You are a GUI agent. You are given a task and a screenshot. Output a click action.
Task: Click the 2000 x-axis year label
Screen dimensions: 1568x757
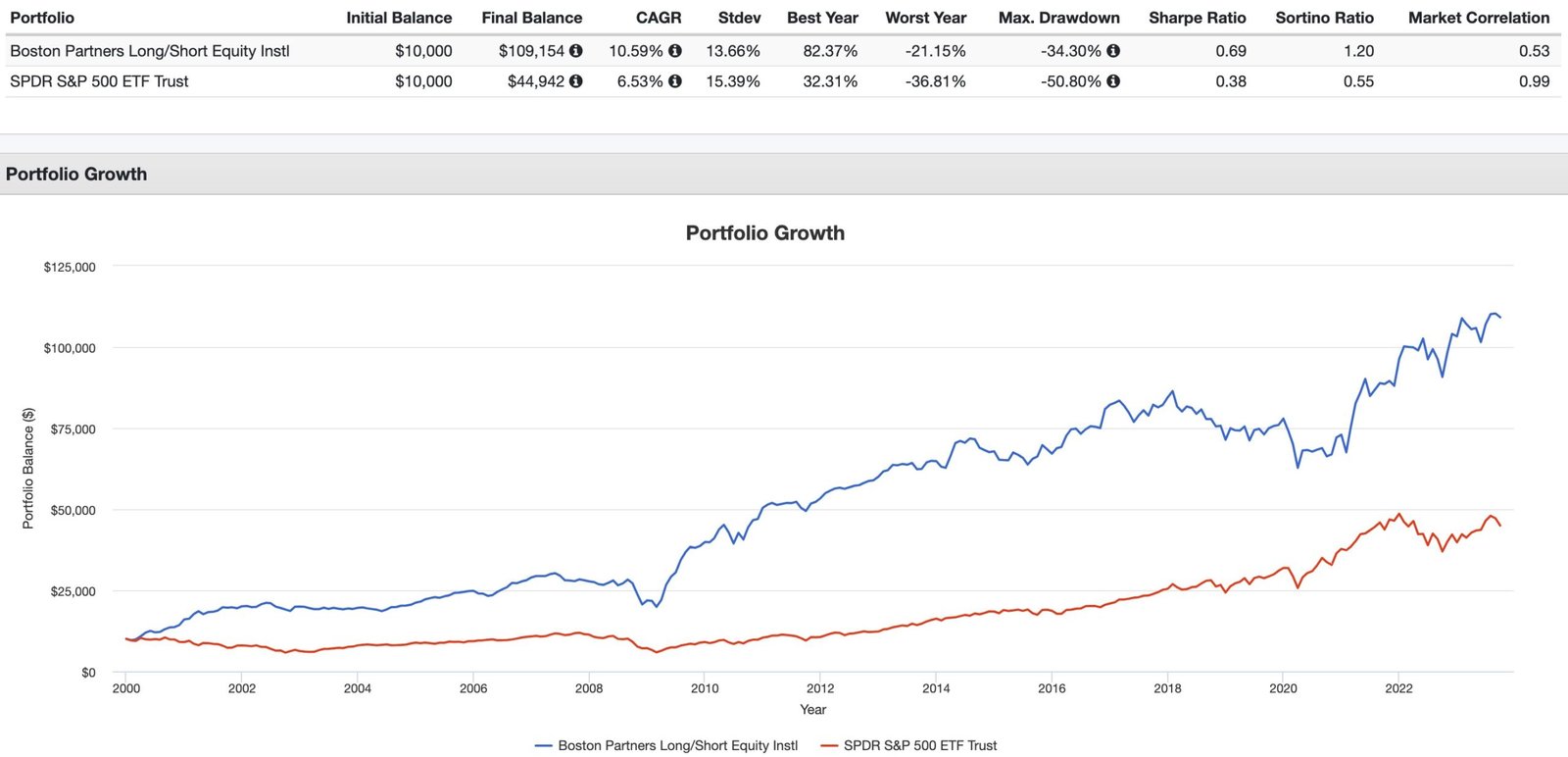[126, 688]
